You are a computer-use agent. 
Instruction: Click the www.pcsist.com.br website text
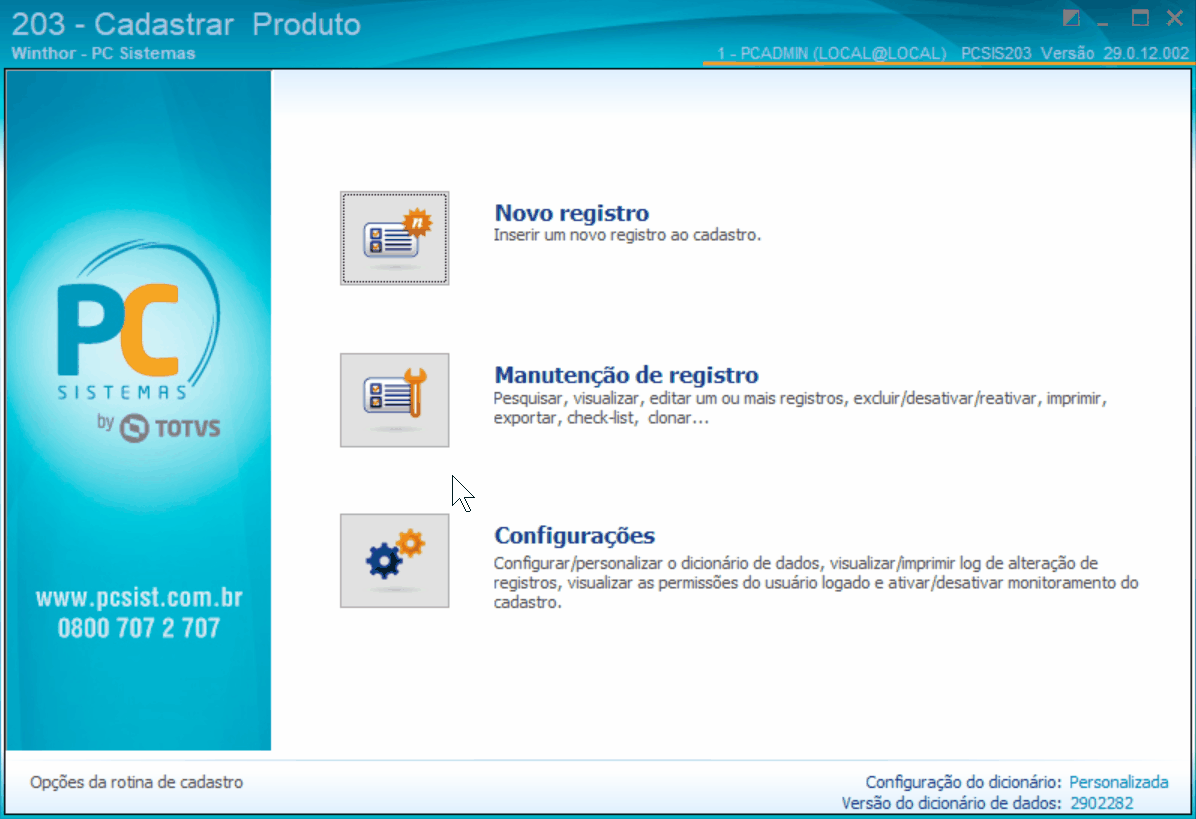pyautogui.click(x=139, y=597)
